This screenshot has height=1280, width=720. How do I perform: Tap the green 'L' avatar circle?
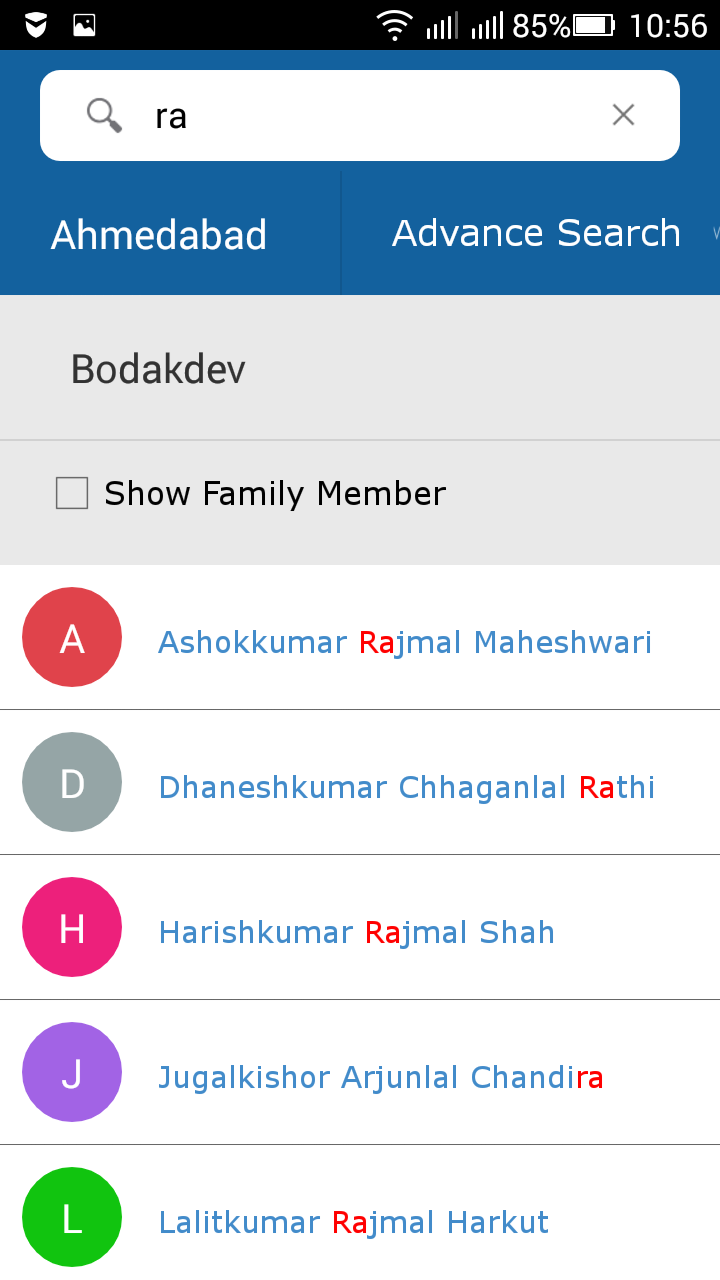tap(72, 1218)
